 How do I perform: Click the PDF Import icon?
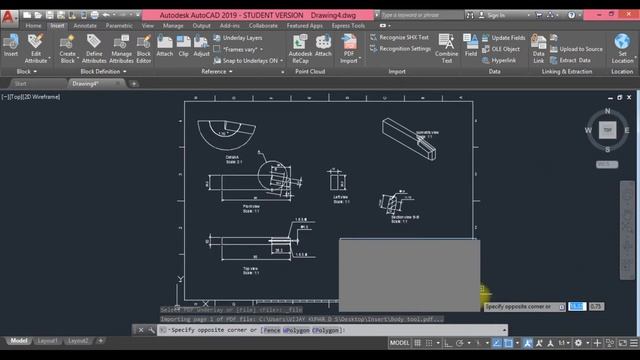click(349, 42)
